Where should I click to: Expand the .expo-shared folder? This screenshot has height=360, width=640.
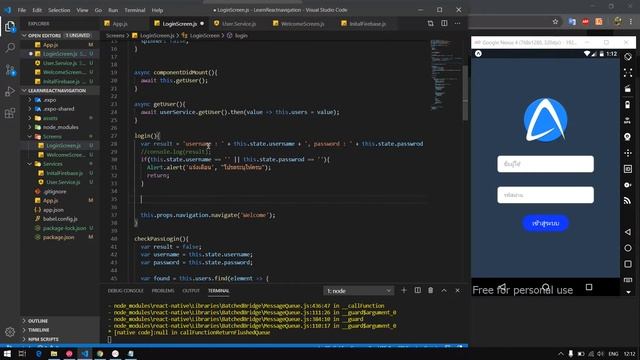click(57, 109)
